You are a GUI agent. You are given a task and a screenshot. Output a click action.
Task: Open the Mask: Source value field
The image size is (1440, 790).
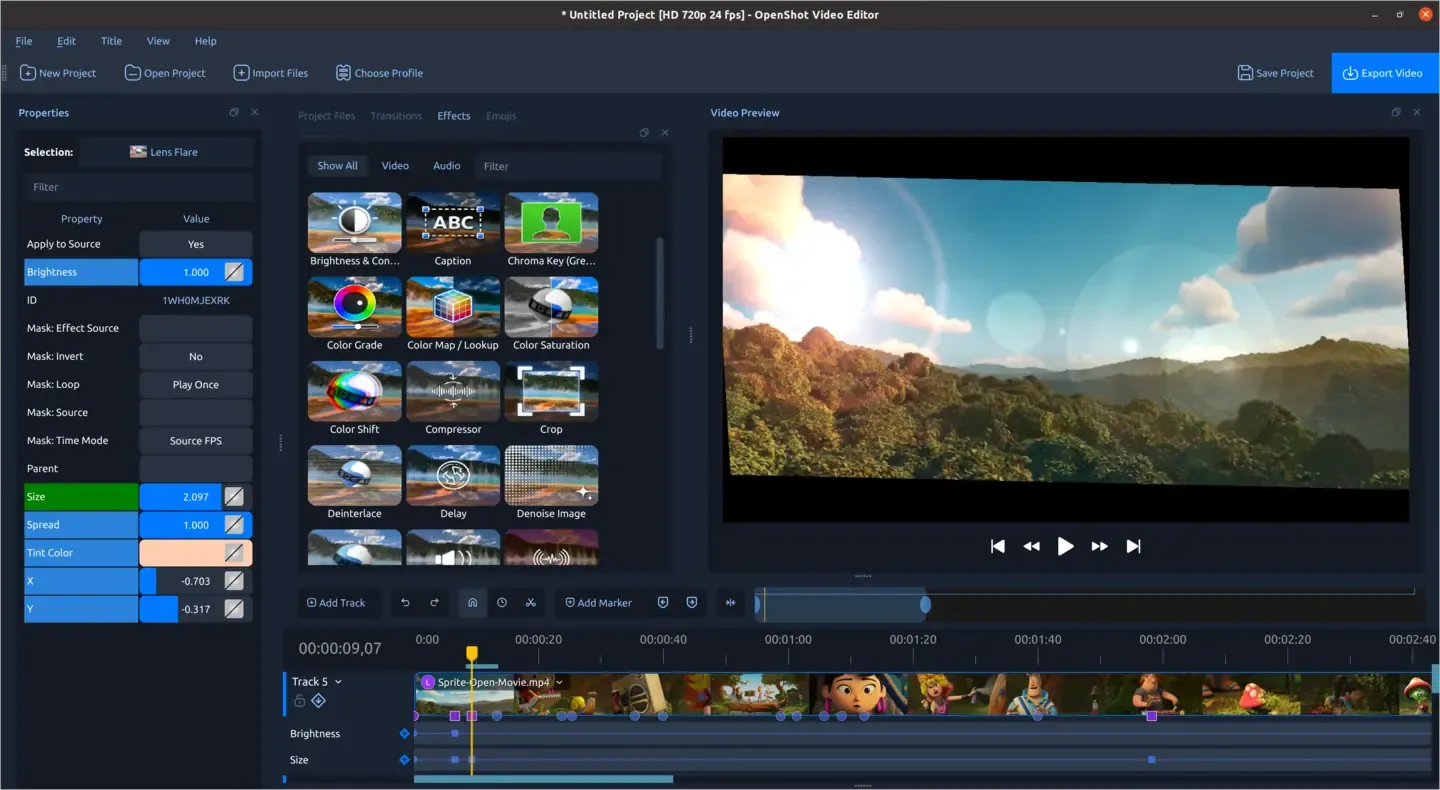coord(196,412)
